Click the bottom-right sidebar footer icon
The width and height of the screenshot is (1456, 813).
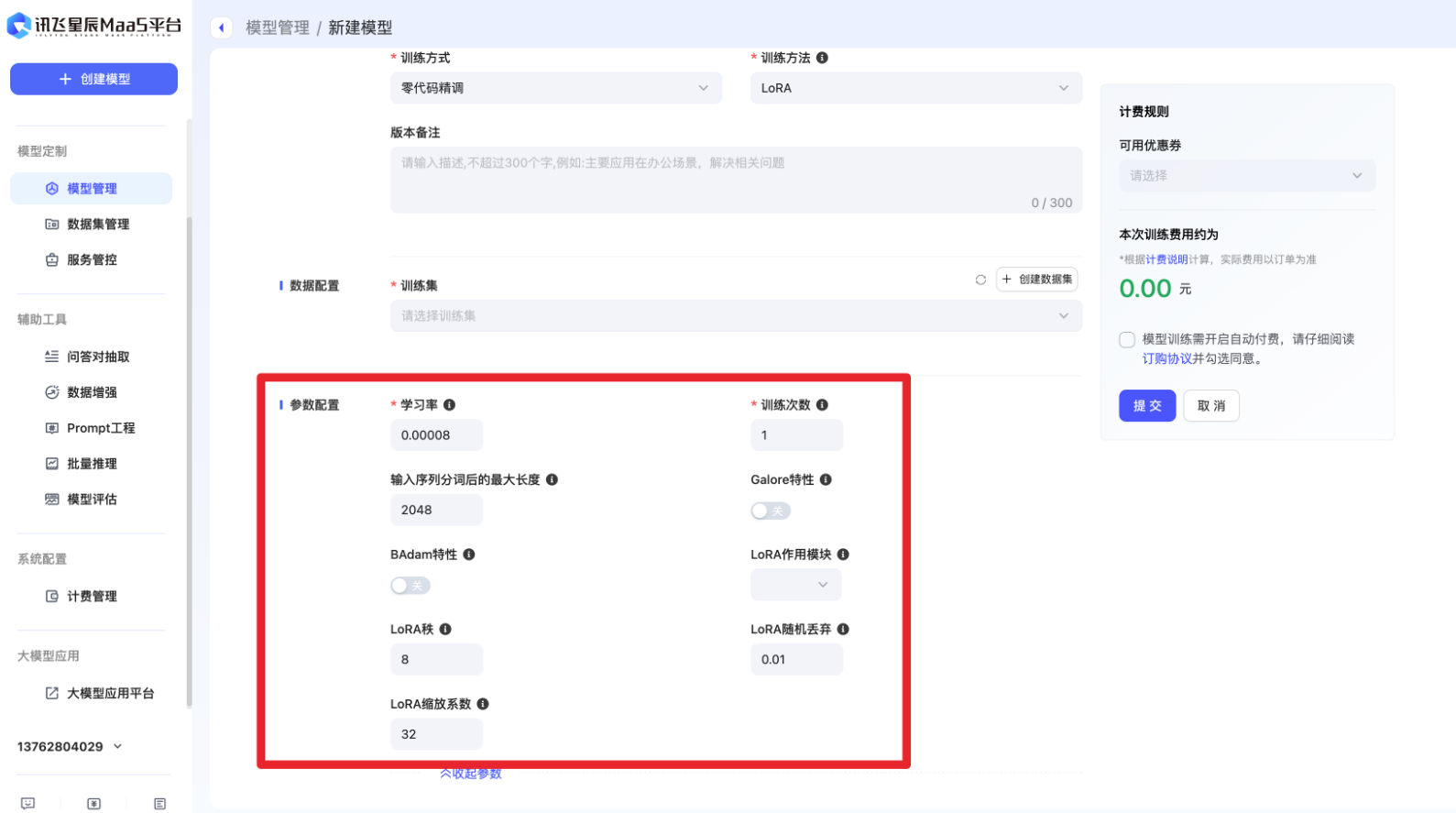click(x=159, y=803)
